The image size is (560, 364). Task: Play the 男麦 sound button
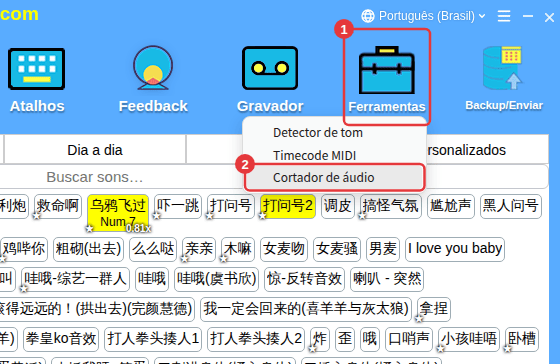pos(383,249)
